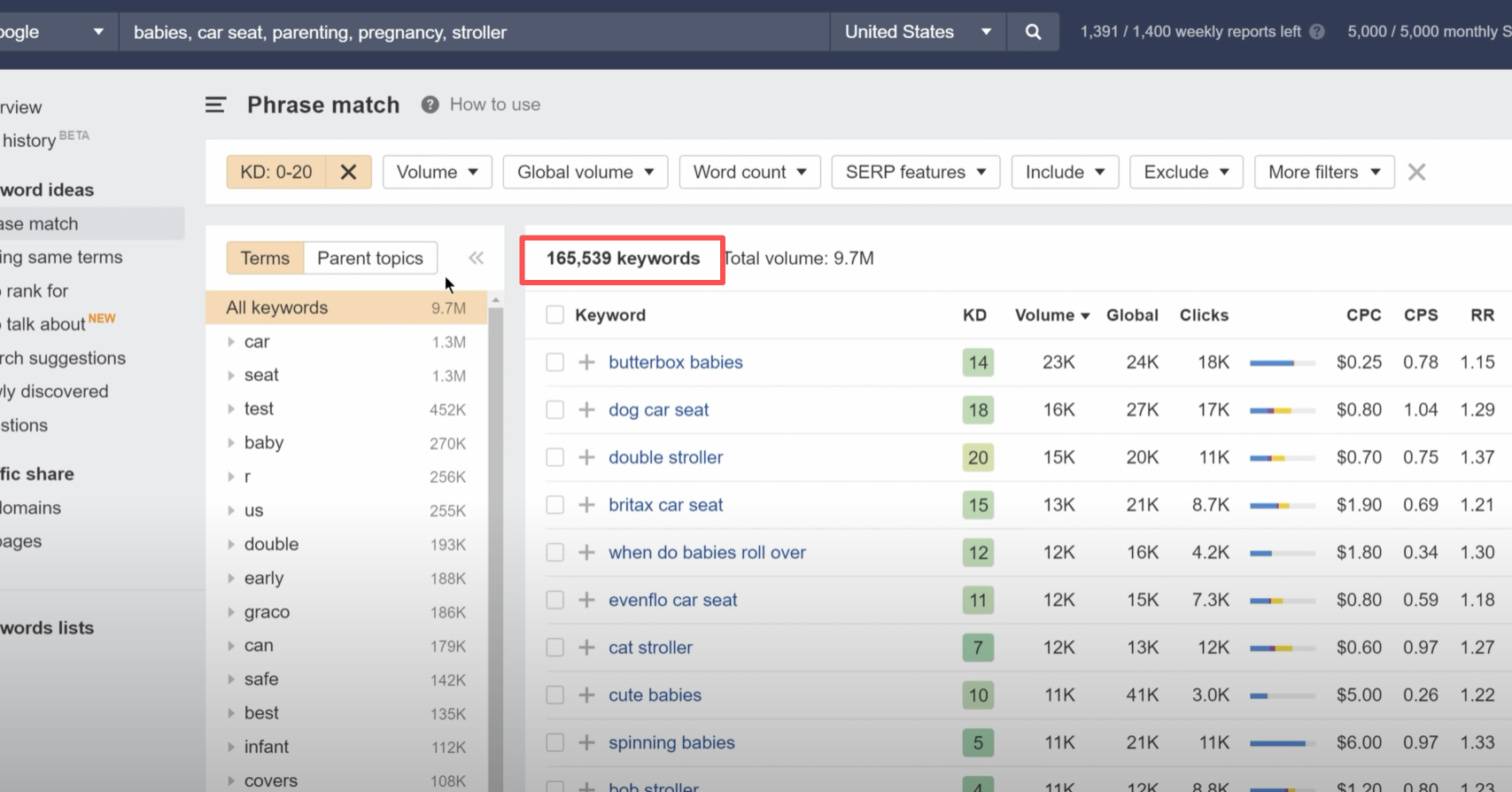Check when do babies roll over checkbox

[x=555, y=552]
